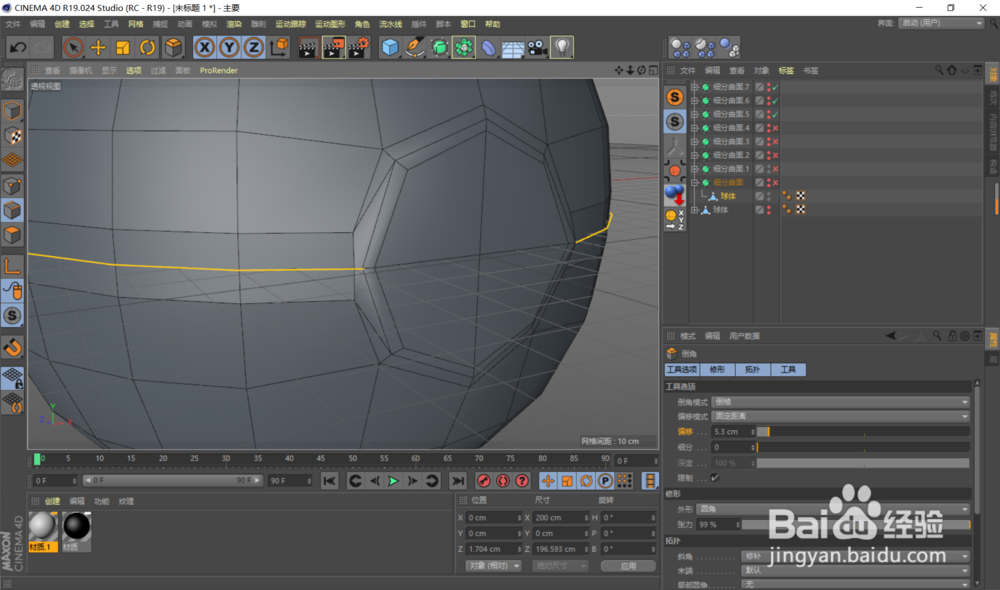This screenshot has height=590, width=1000.
Task: Add a Floor/environment object
Action: click(x=513, y=47)
